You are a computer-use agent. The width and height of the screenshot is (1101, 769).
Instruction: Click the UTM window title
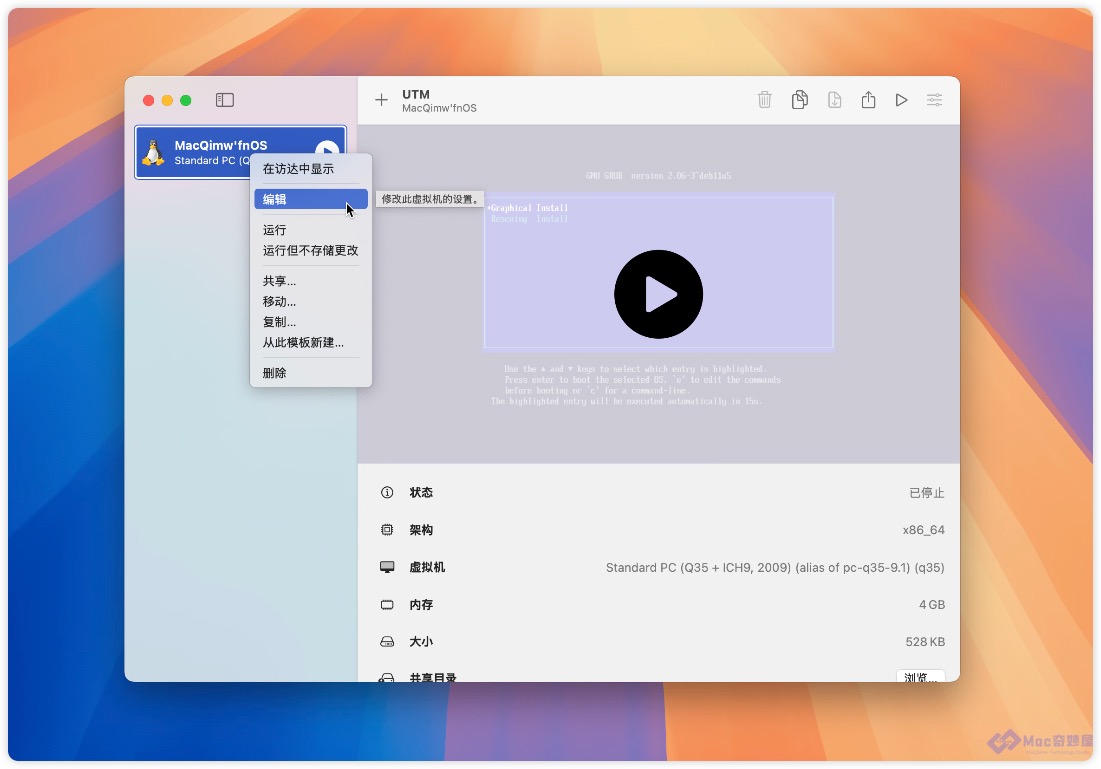416,94
